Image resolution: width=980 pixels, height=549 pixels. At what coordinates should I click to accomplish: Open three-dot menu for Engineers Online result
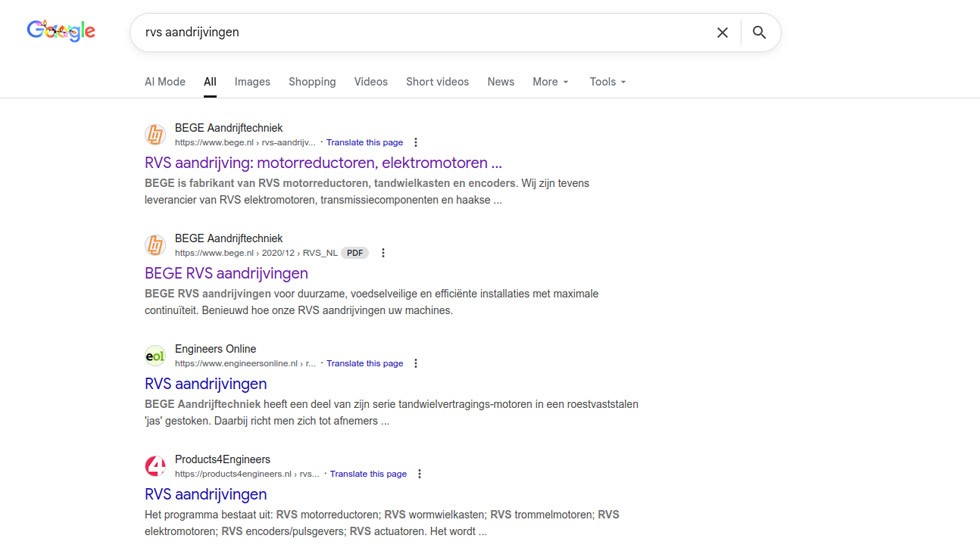point(416,363)
